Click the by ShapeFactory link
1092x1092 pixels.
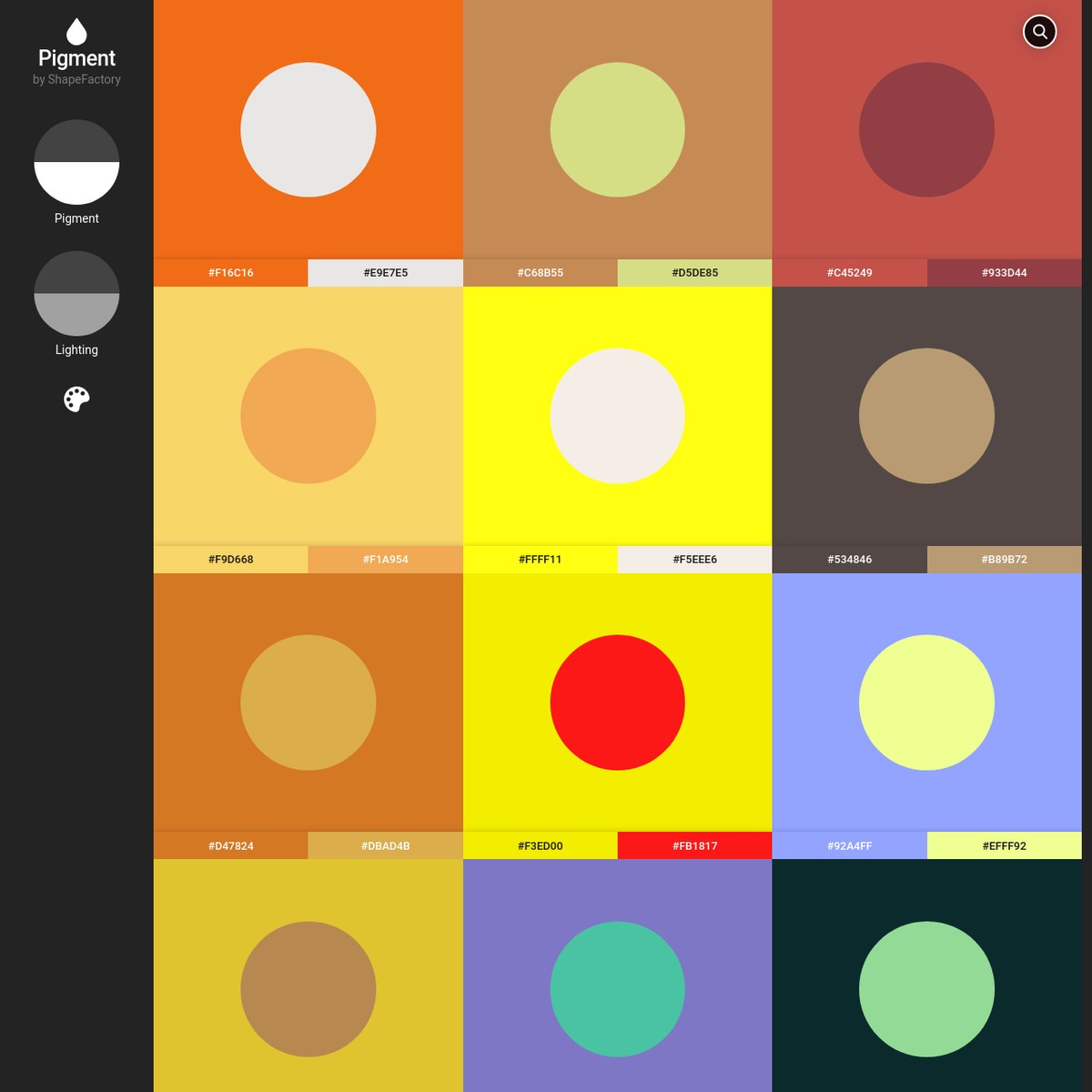coord(76,79)
